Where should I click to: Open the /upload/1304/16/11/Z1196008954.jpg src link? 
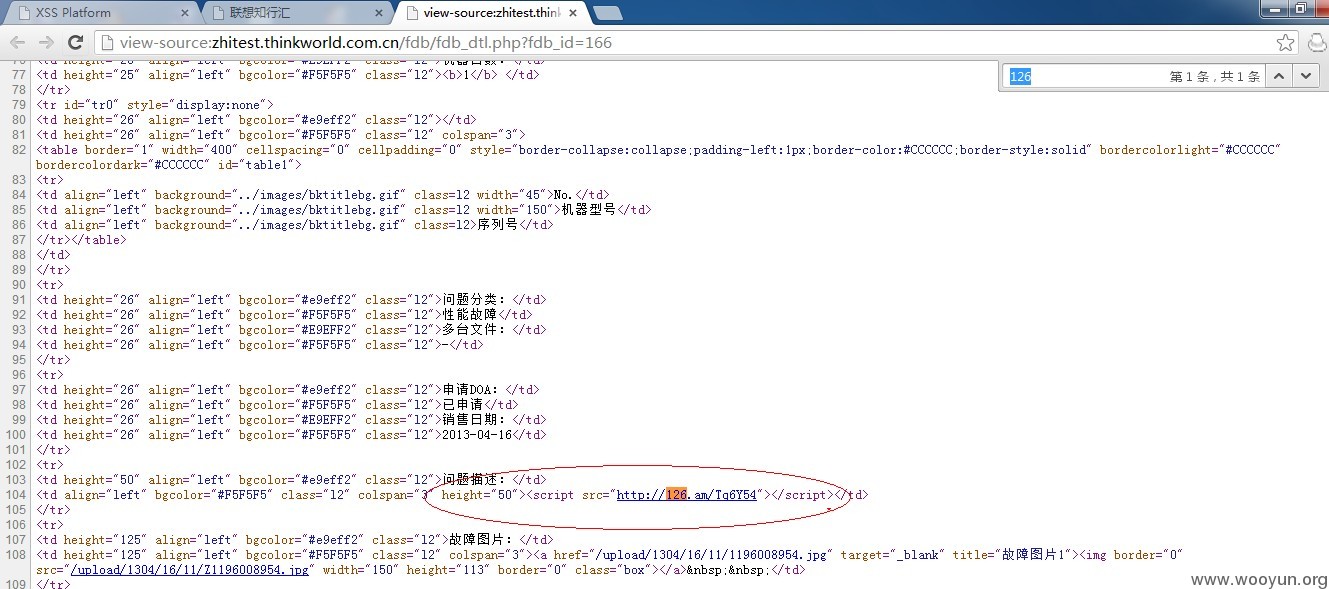point(188,570)
